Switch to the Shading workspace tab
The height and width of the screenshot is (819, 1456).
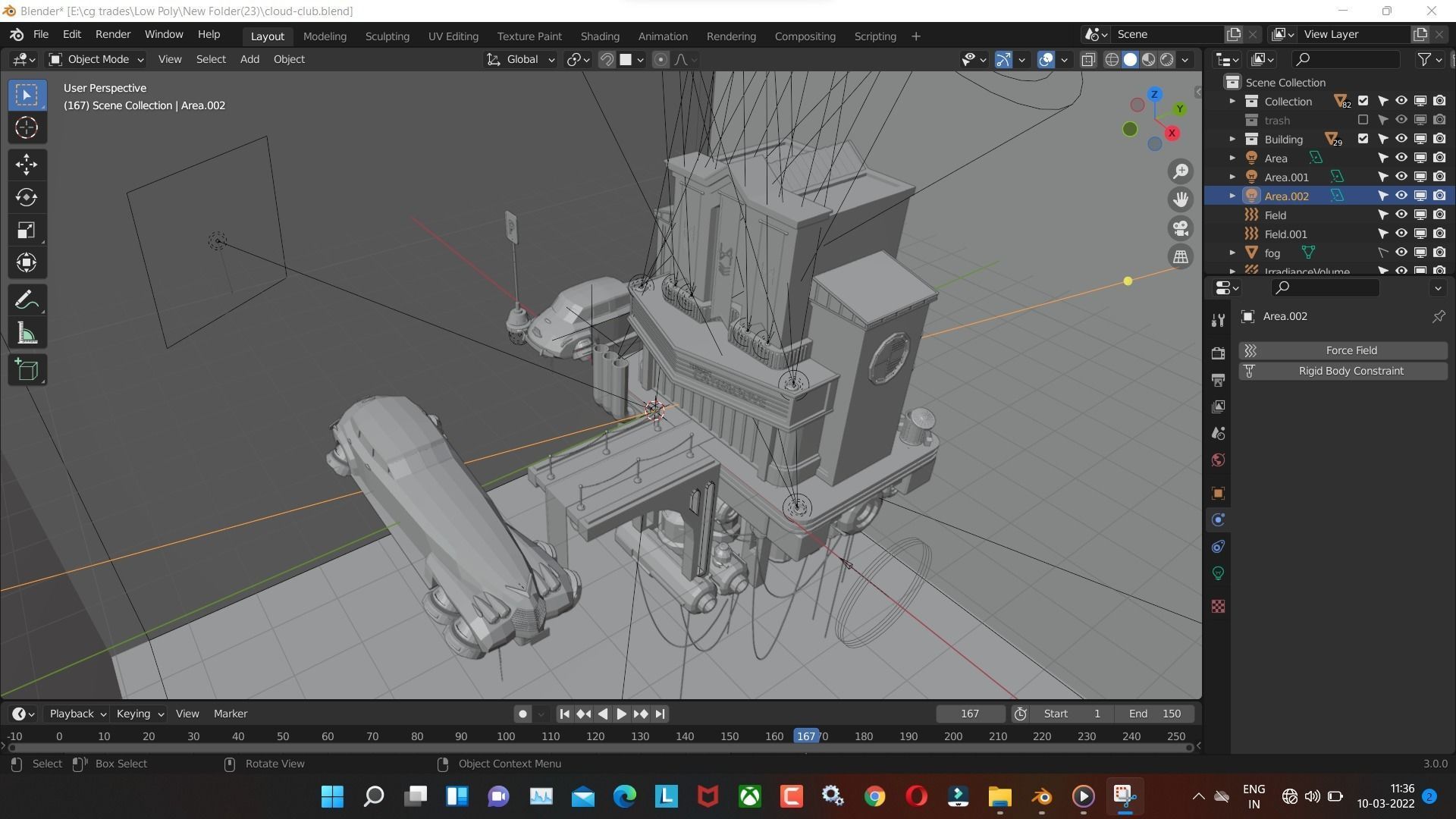pos(600,36)
